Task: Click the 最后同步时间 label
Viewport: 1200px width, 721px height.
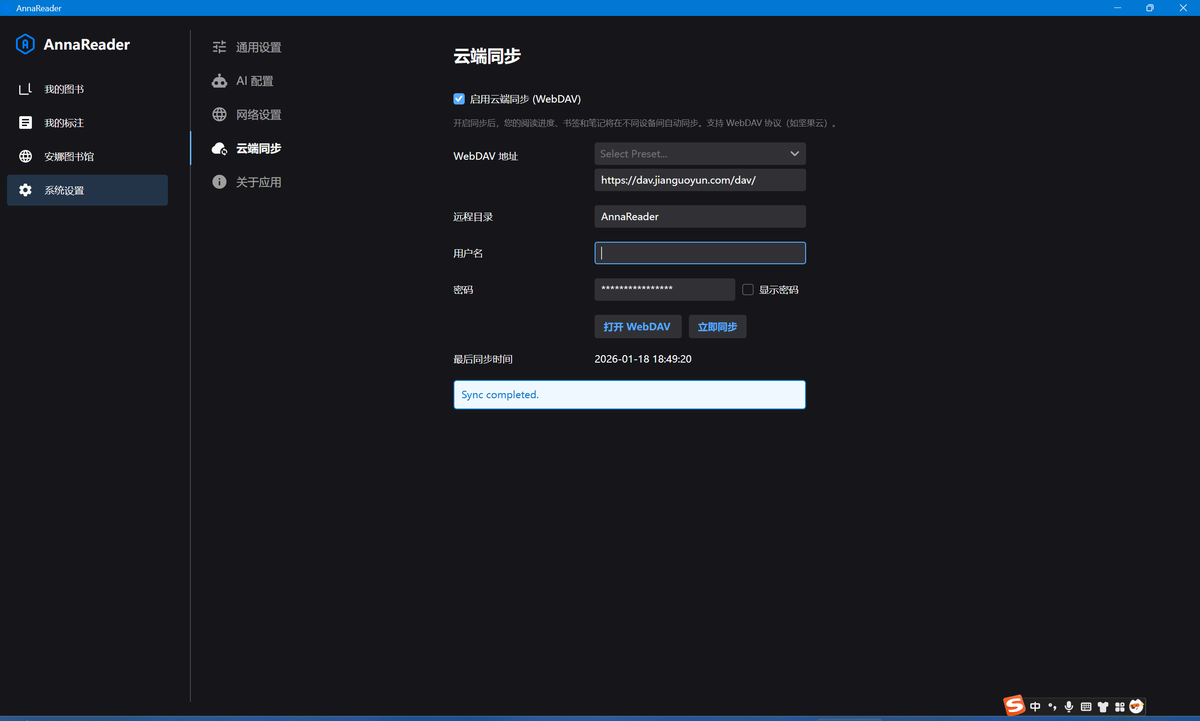Action: point(483,358)
